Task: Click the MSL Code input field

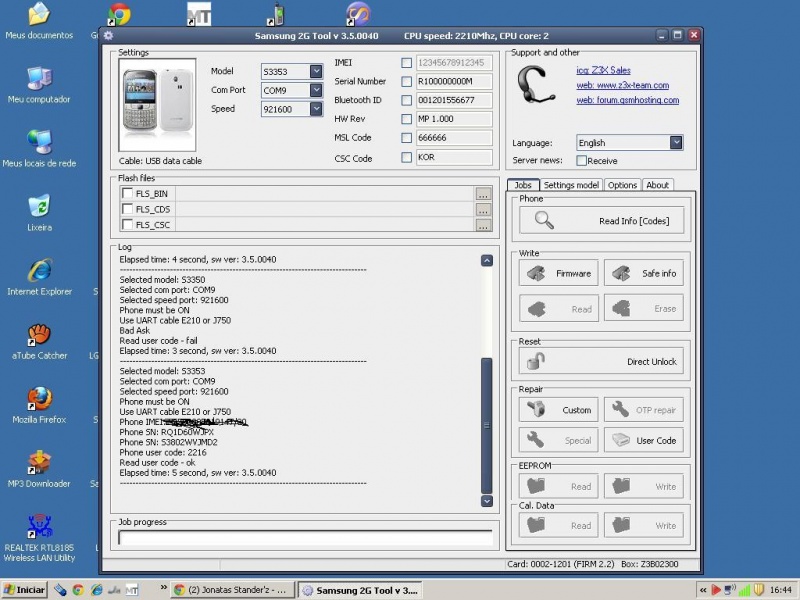Action: (454, 138)
